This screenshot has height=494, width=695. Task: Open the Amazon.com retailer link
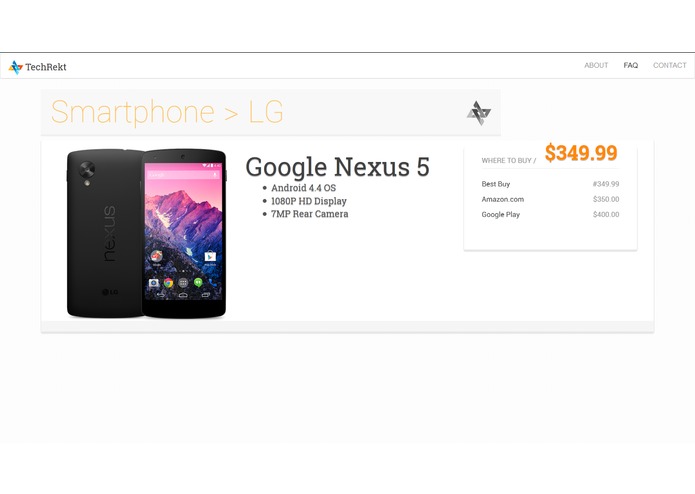click(x=503, y=199)
